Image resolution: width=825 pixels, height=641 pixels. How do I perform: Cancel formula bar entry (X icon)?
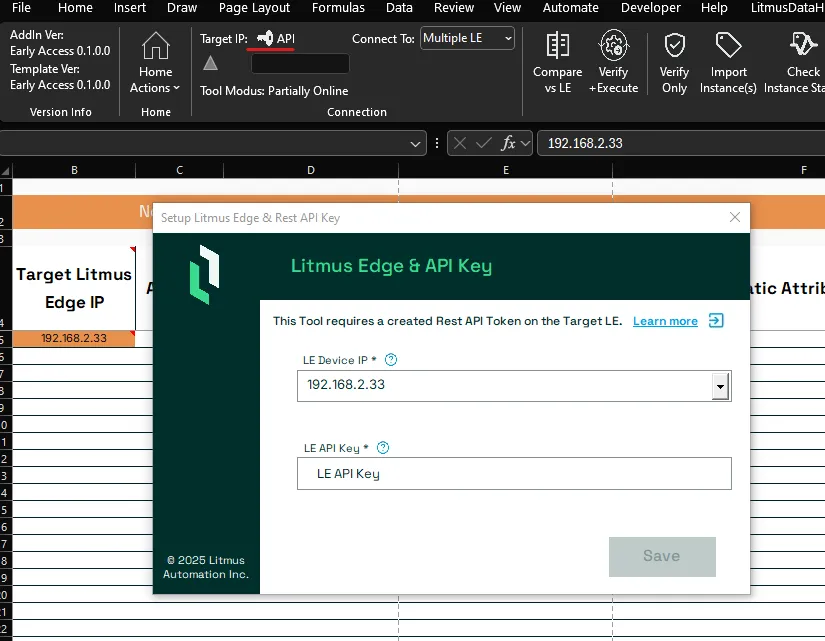coord(459,143)
